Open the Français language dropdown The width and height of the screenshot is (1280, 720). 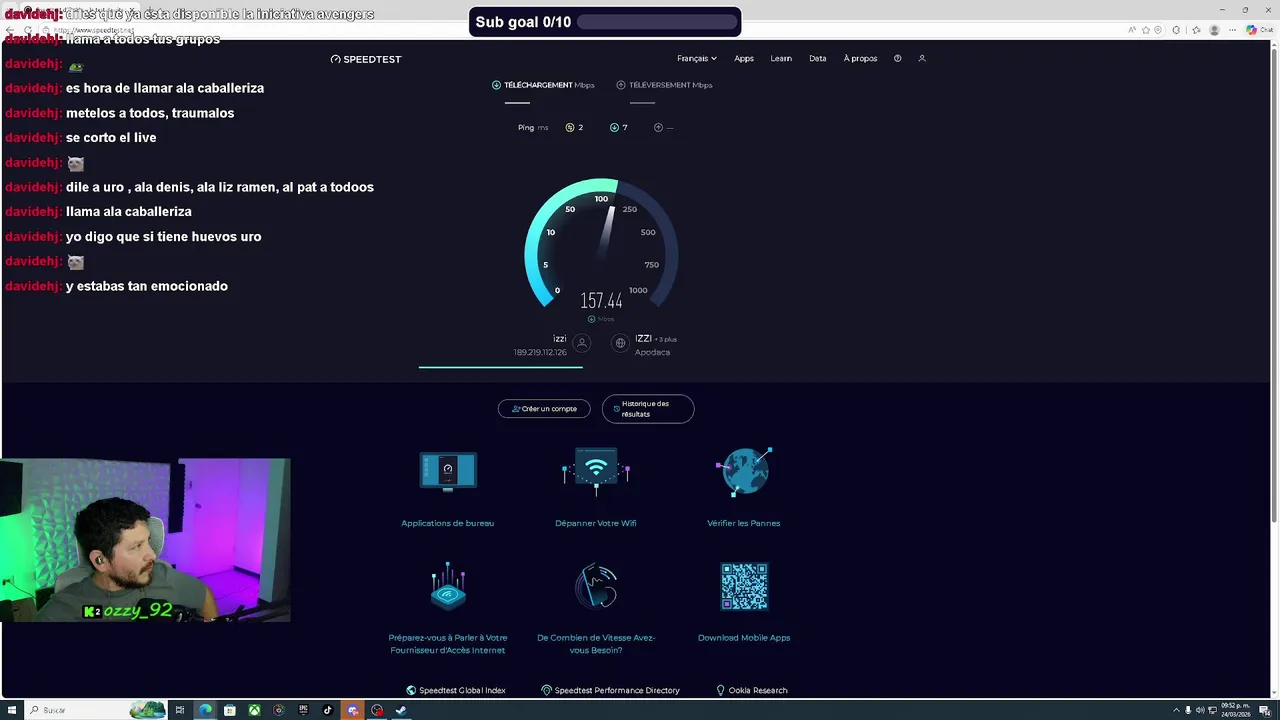click(x=696, y=58)
